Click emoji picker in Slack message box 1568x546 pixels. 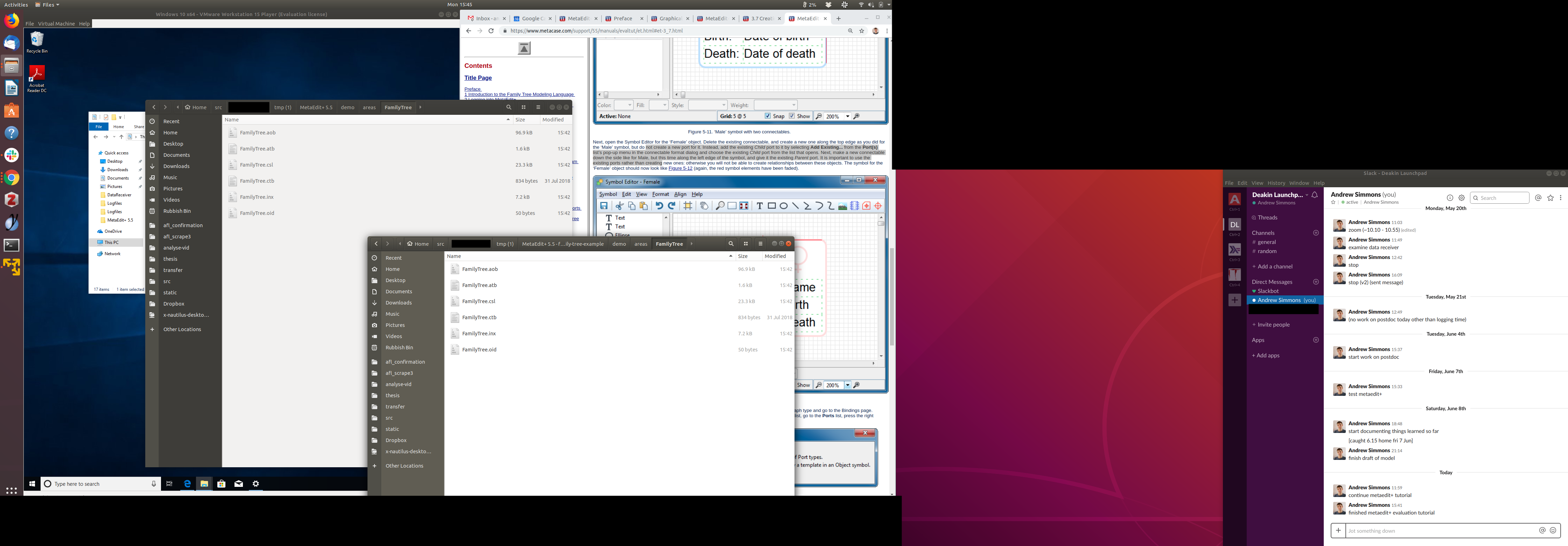tap(1553, 531)
